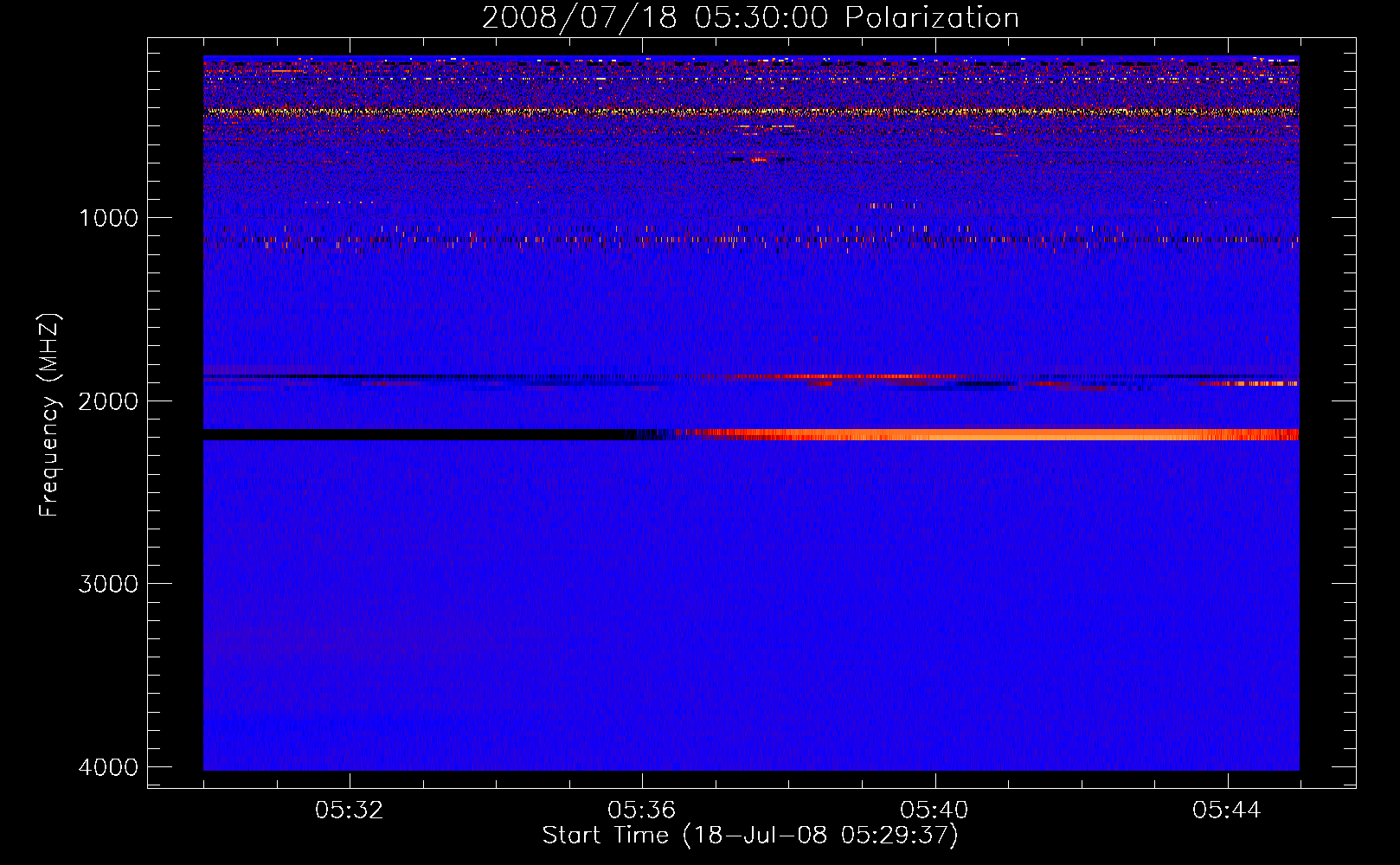1400x865 pixels.
Task: Click the 05:32 time tick label
Action: pyautogui.click(x=350, y=811)
